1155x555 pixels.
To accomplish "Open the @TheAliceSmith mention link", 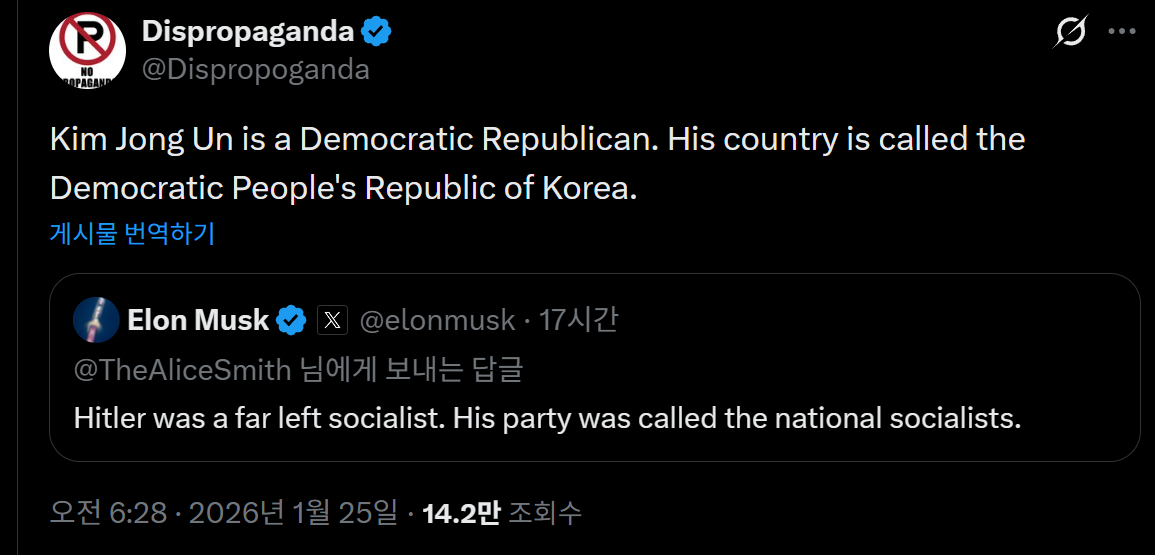I will tap(182, 369).
